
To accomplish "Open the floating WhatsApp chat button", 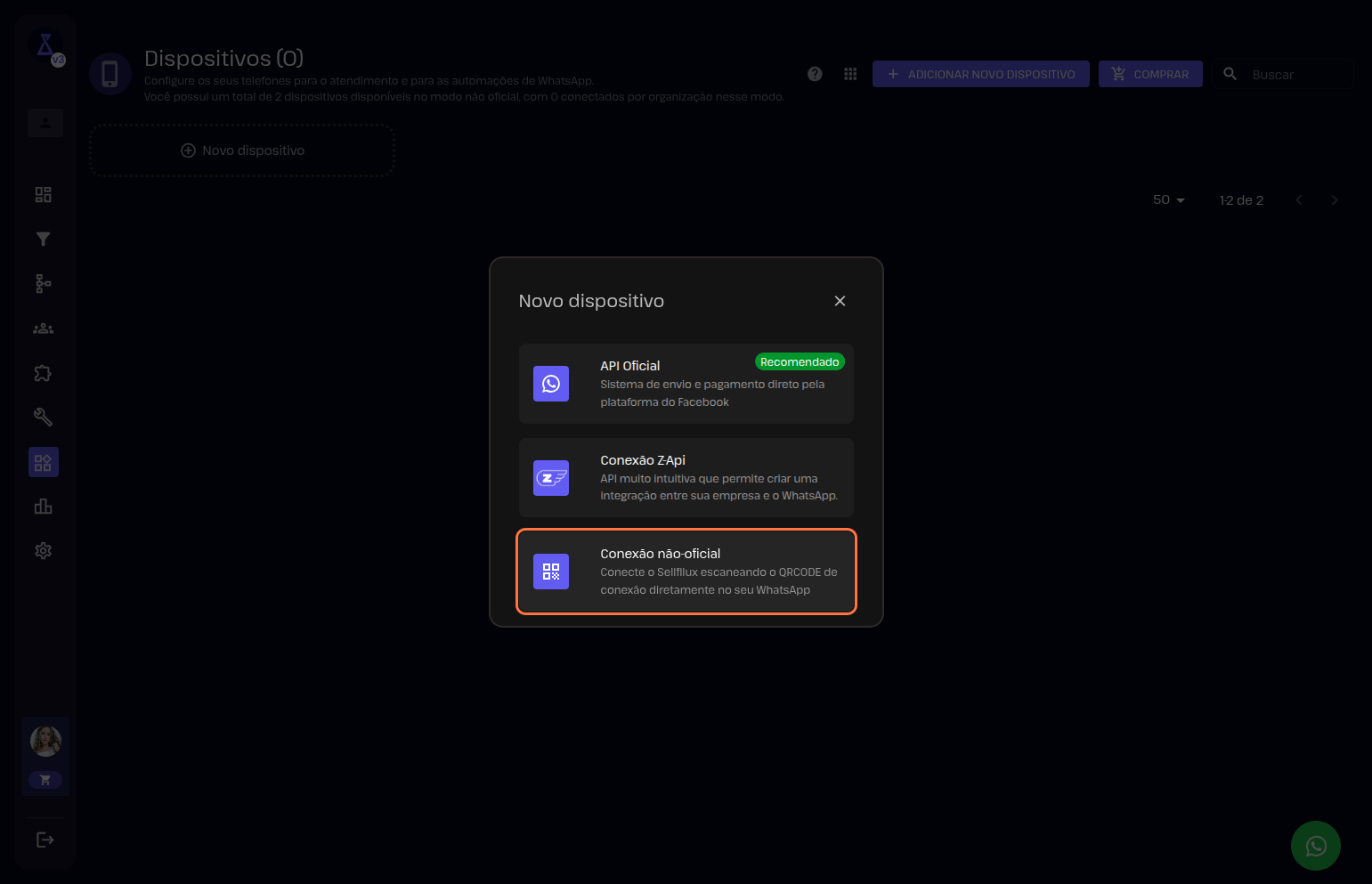I will click(1315, 846).
